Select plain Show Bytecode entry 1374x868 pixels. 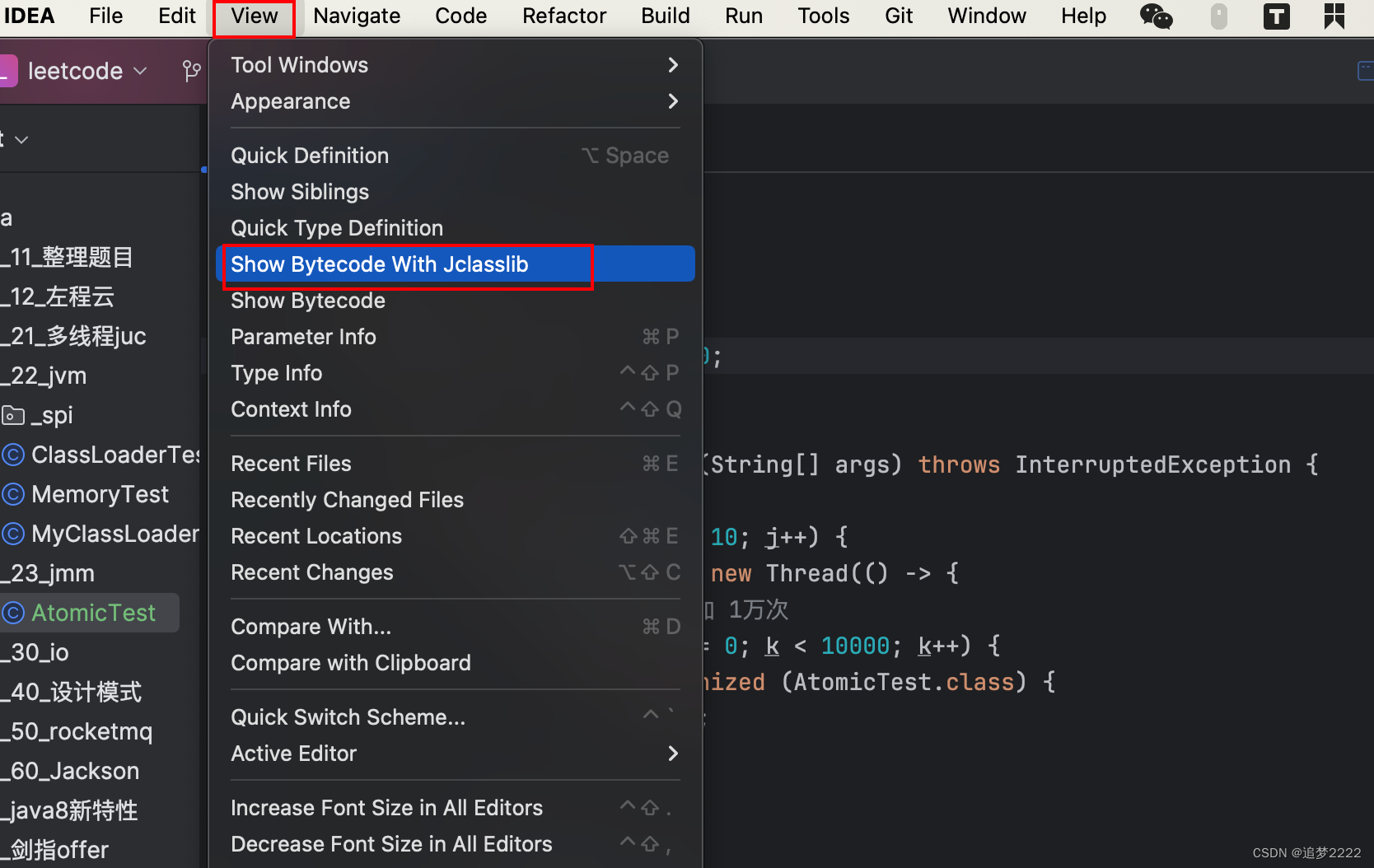(x=456, y=301)
